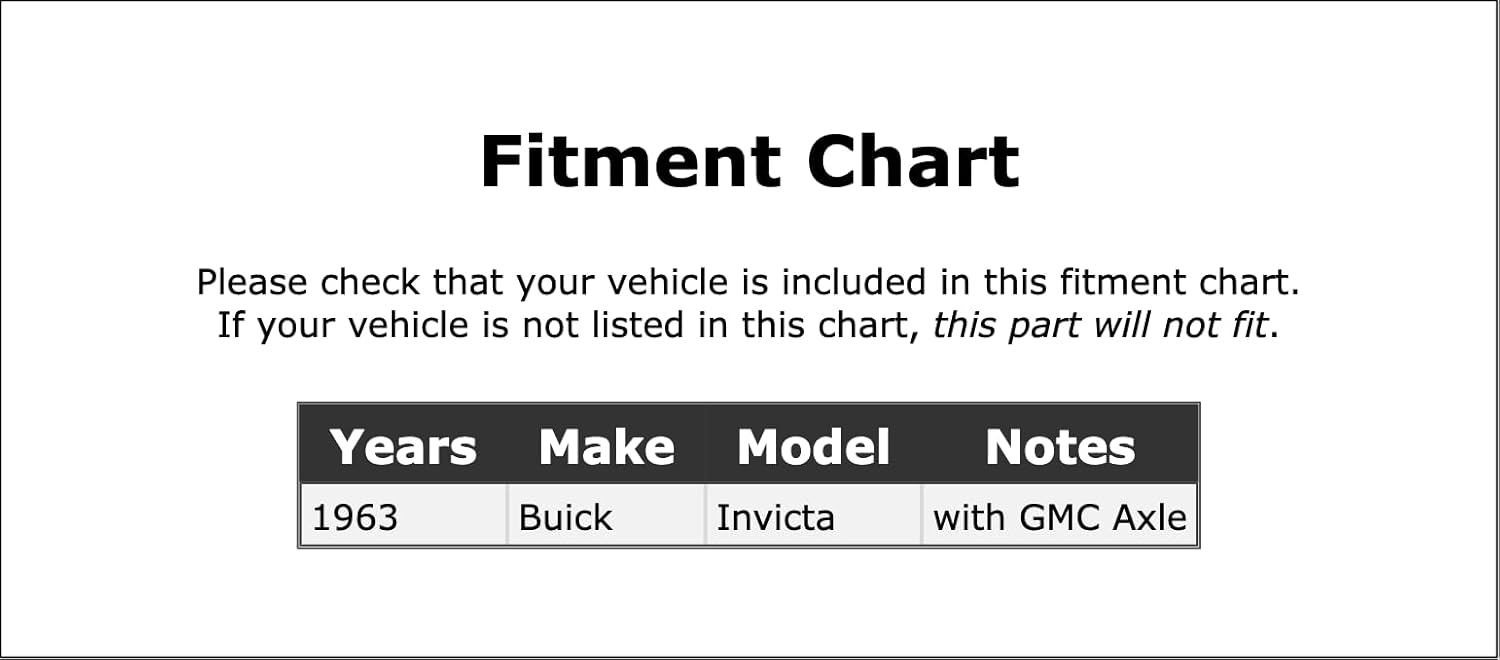Click "If" starting the second sentence
This screenshot has height=660, width=1500.
click(x=230, y=325)
